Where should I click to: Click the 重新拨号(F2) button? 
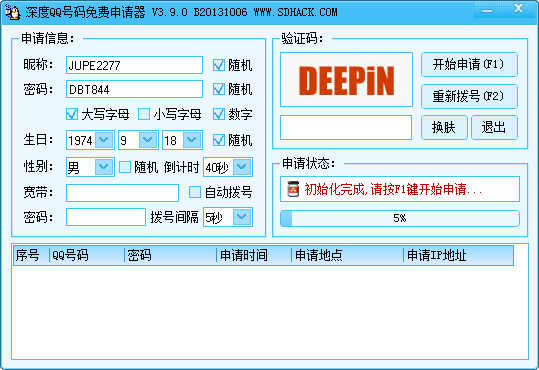coord(469,96)
